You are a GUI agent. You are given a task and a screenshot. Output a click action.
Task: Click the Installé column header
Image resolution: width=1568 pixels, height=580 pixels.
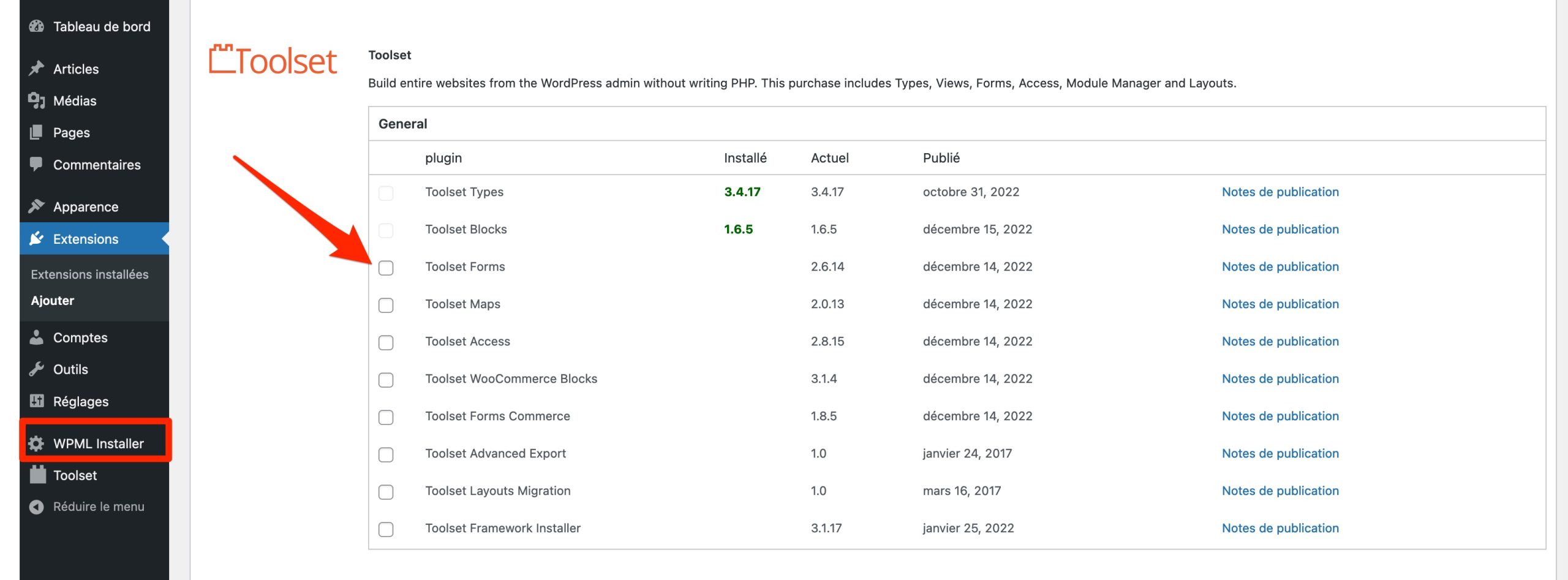click(745, 157)
